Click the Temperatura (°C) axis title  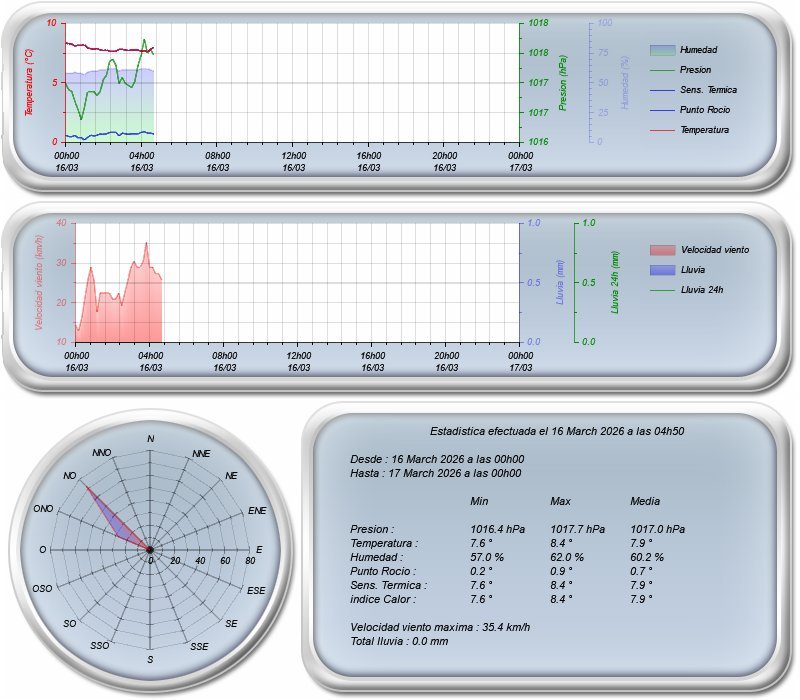(29, 82)
